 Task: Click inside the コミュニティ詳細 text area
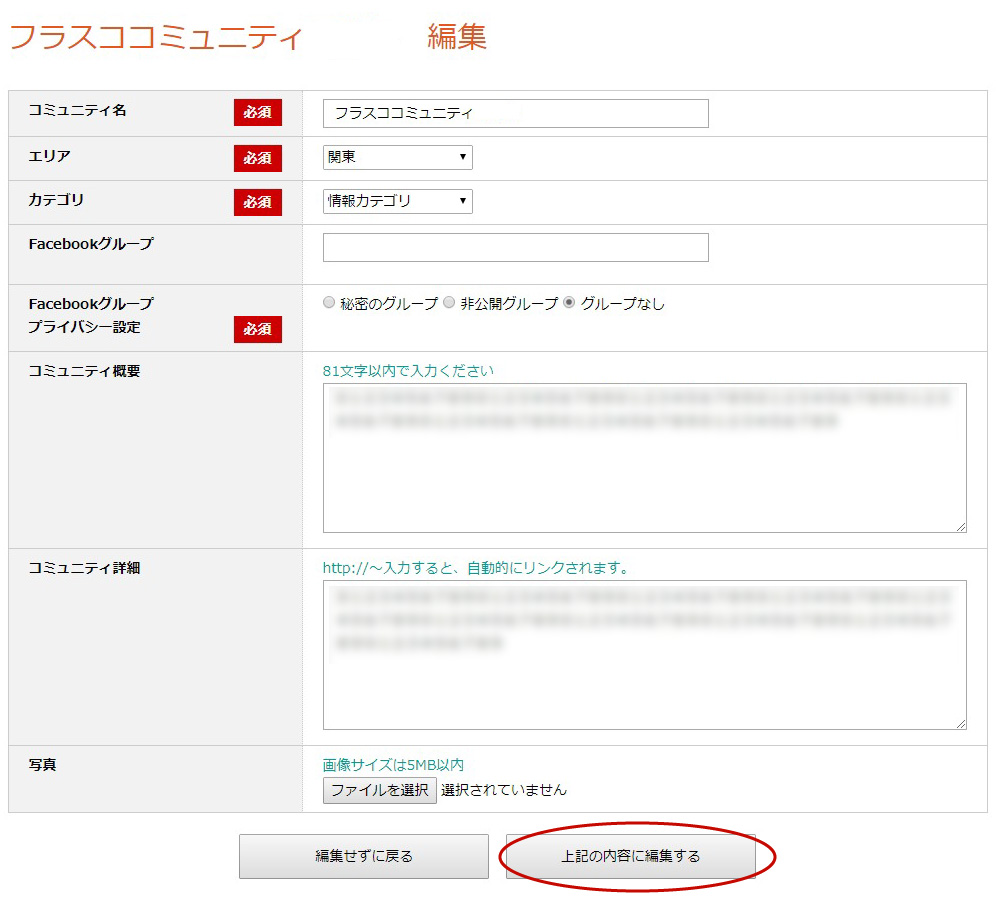point(645,655)
